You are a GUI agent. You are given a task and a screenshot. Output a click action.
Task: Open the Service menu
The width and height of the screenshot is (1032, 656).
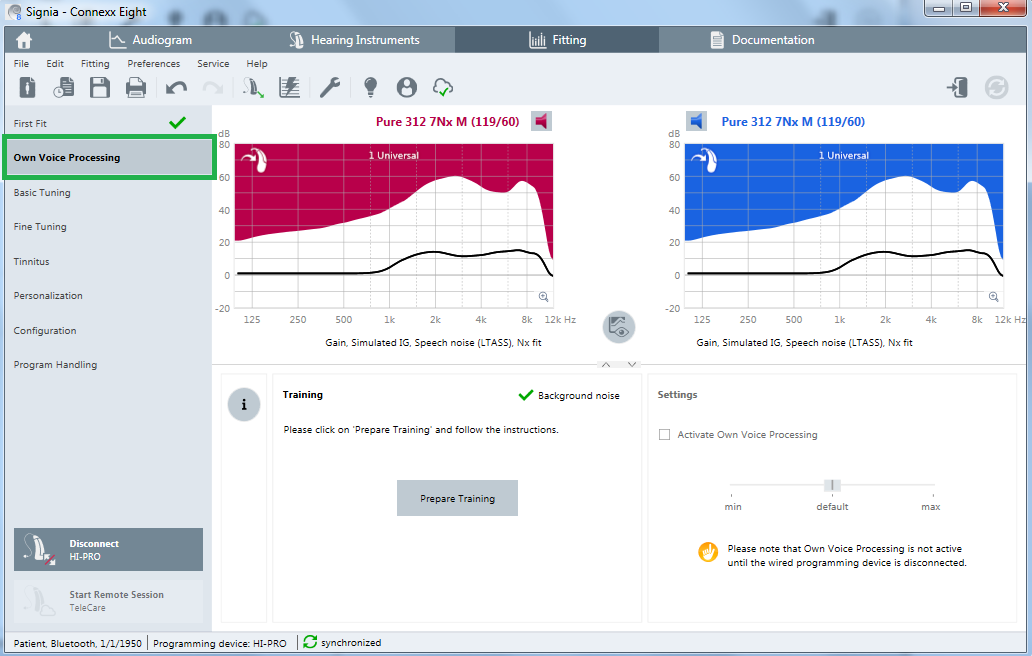coord(213,64)
